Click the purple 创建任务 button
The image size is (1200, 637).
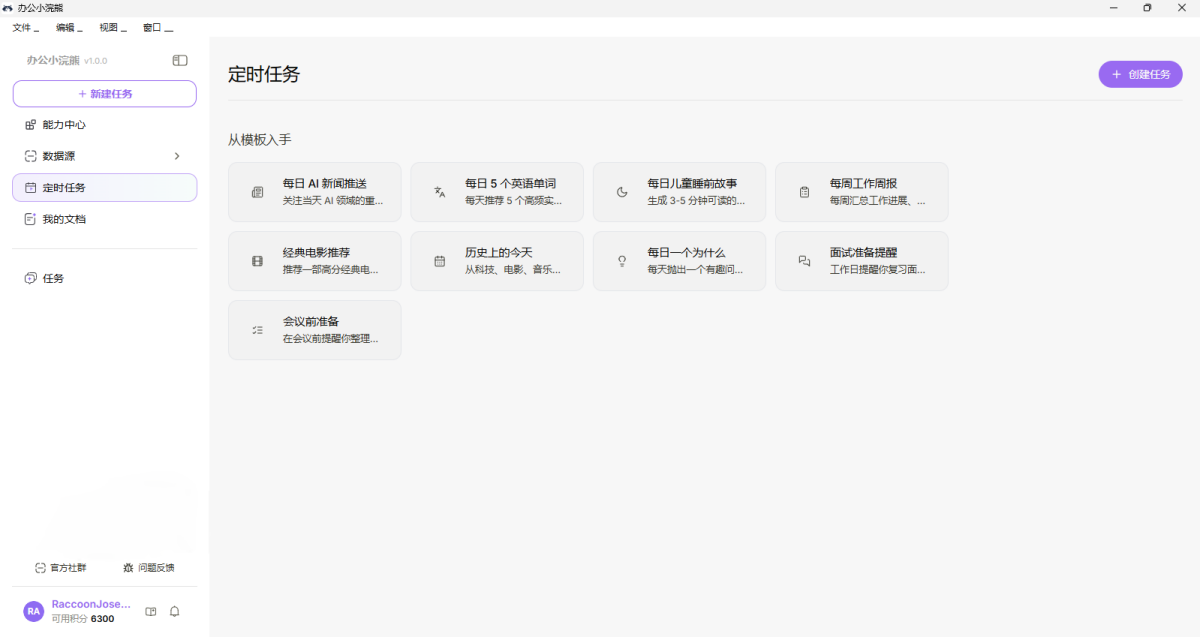click(x=1140, y=74)
